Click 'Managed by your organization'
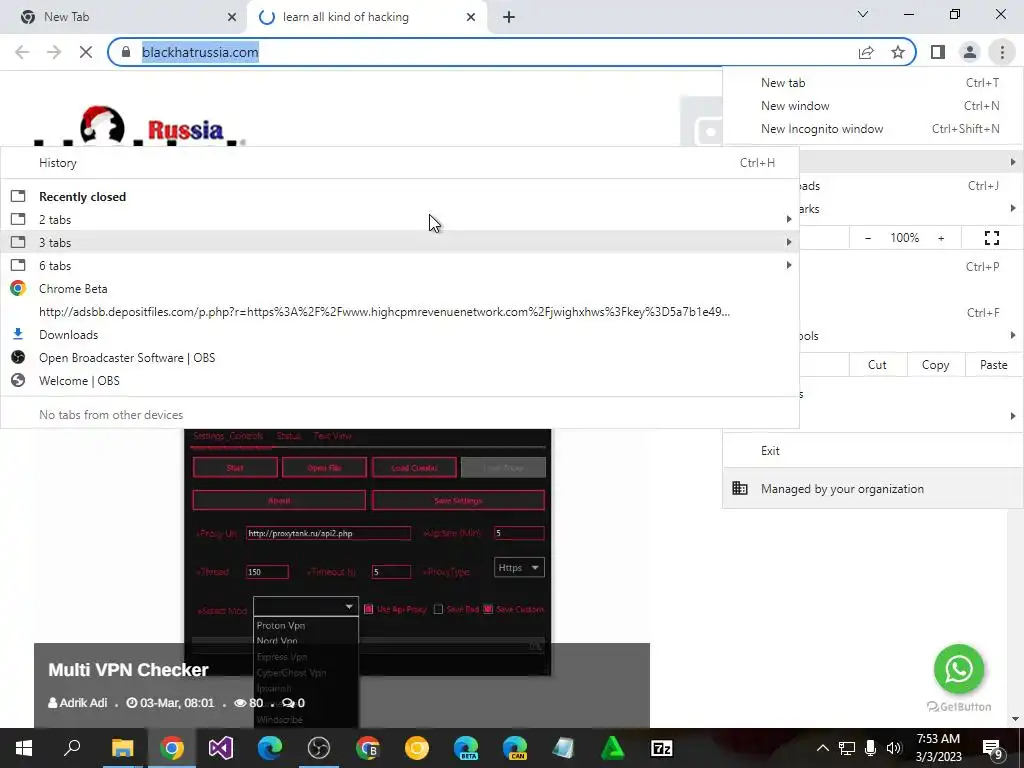This screenshot has width=1024, height=768. 873,488
